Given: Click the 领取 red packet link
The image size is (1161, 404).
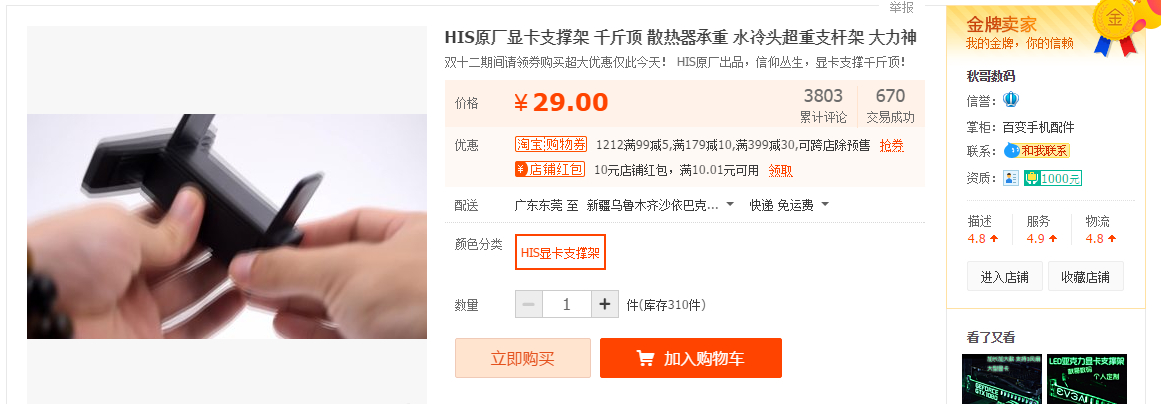Looking at the screenshot, I should 780,170.
